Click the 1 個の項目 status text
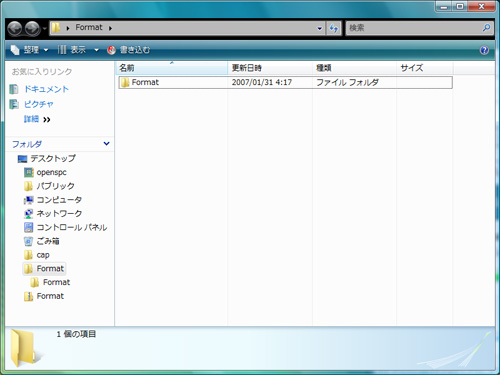This screenshot has height=375, width=500. pyautogui.click(x=76, y=334)
